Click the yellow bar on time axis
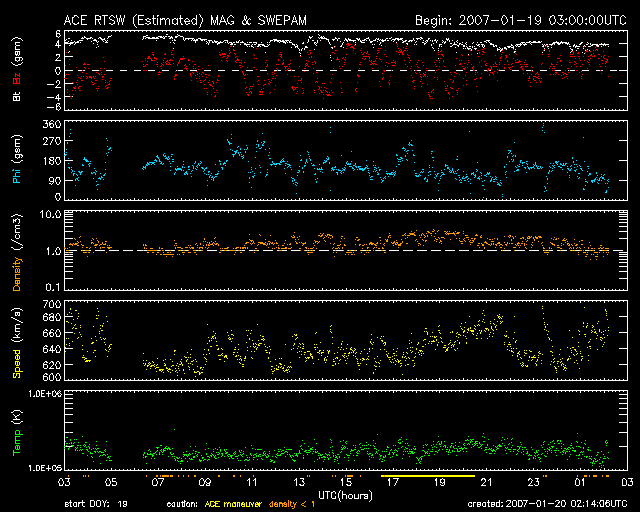This screenshot has width=640, height=512. pos(426,476)
